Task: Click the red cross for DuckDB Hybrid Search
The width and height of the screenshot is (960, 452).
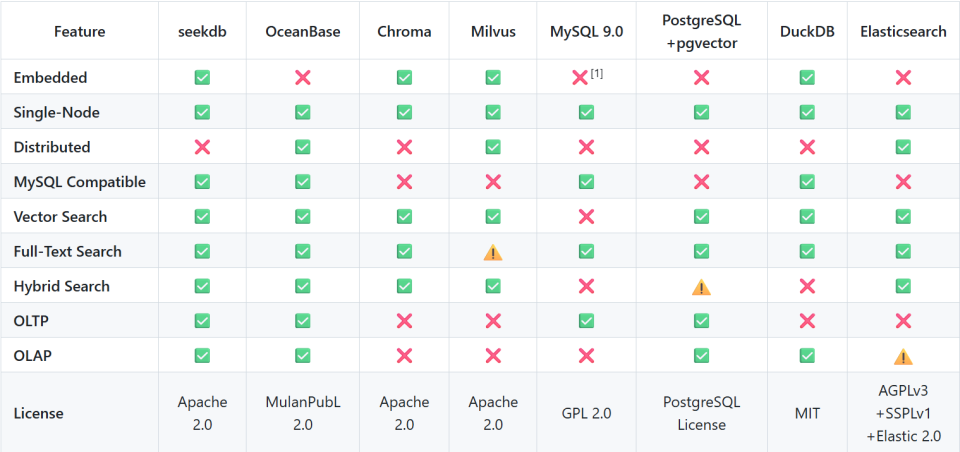Action: click(807, 287)
